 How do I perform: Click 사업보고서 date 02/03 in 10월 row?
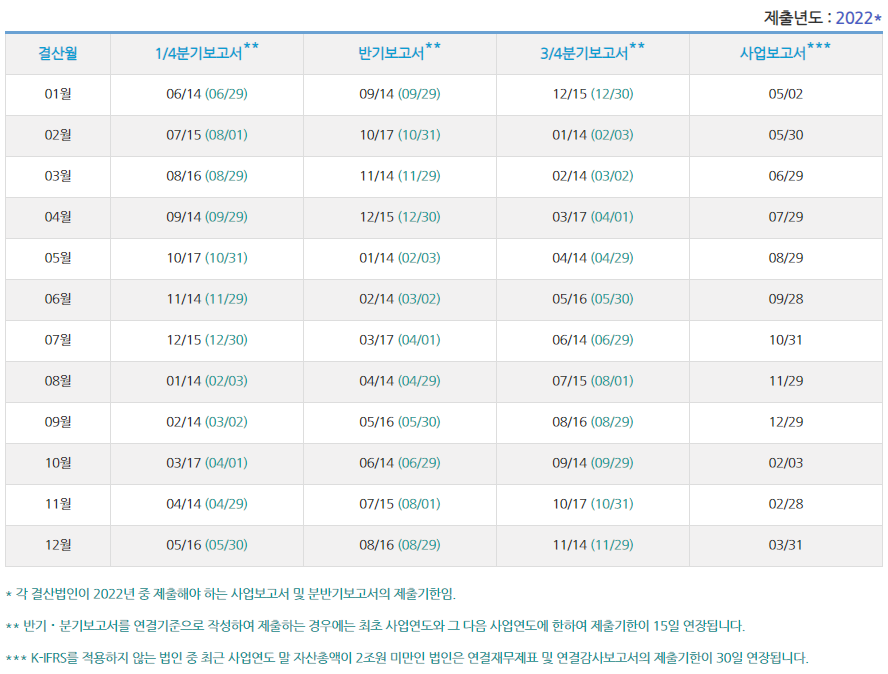(x=785, y=463)
